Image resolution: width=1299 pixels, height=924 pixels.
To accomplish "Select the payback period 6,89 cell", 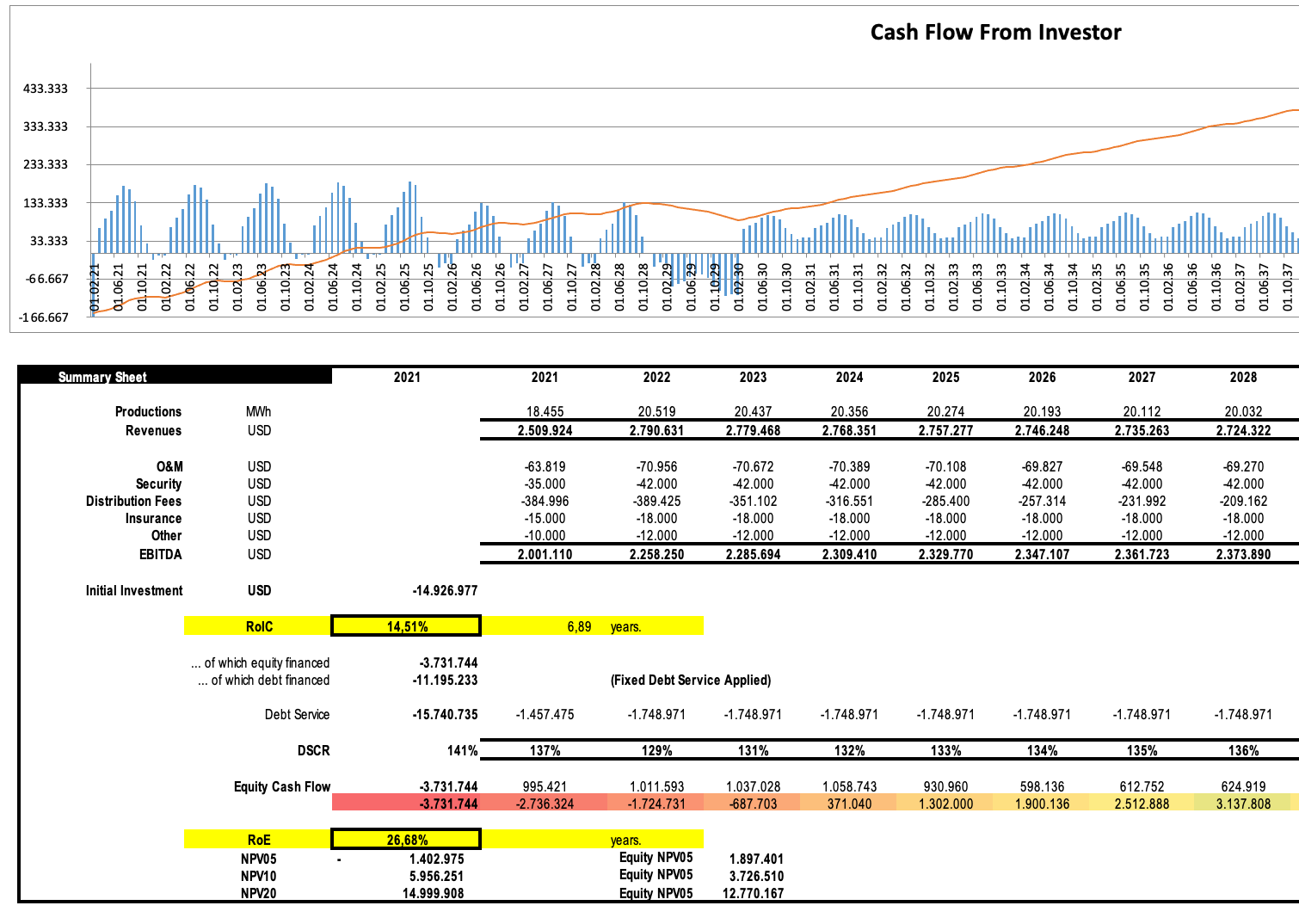I will [579, 626].
